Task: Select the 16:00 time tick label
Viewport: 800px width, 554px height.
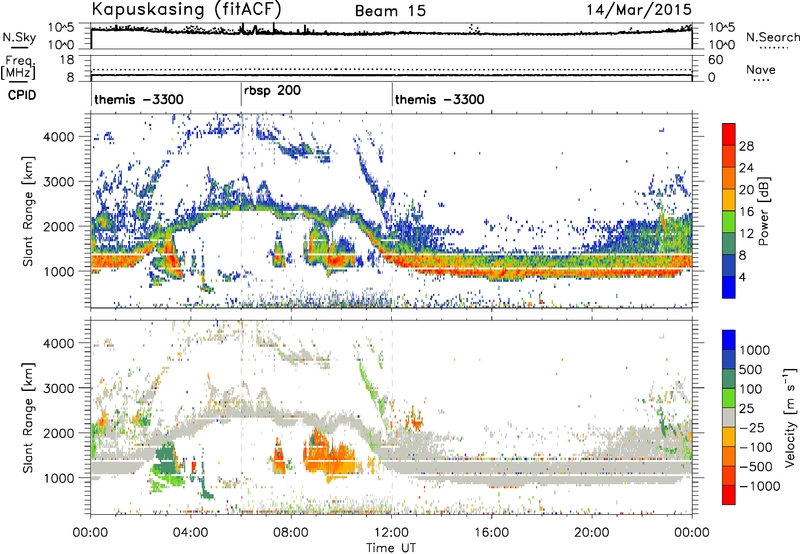Action: click(491, 533)
